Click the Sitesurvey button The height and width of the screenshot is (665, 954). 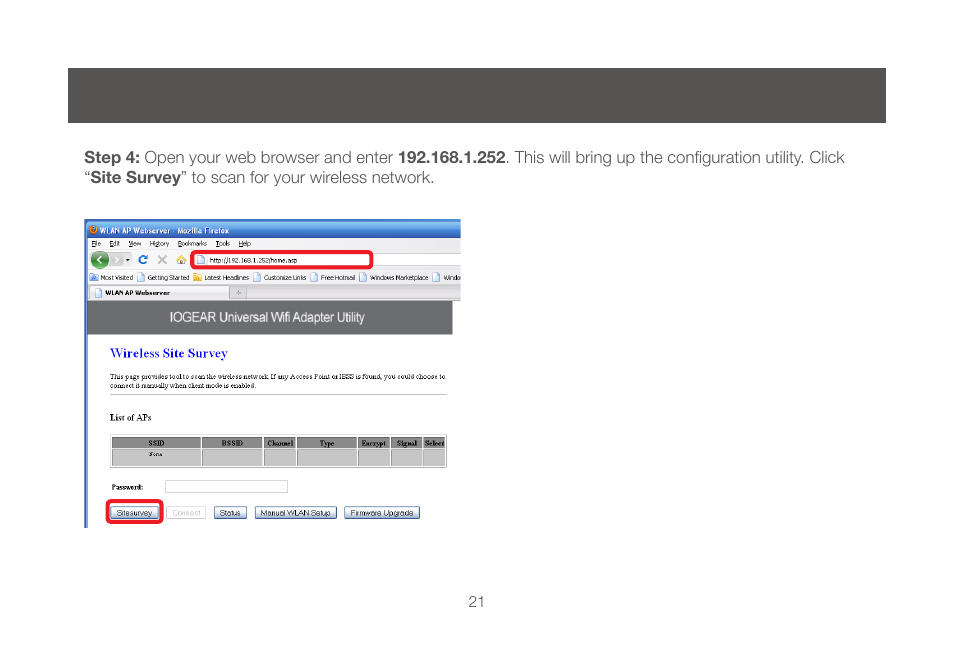(134, 513)
